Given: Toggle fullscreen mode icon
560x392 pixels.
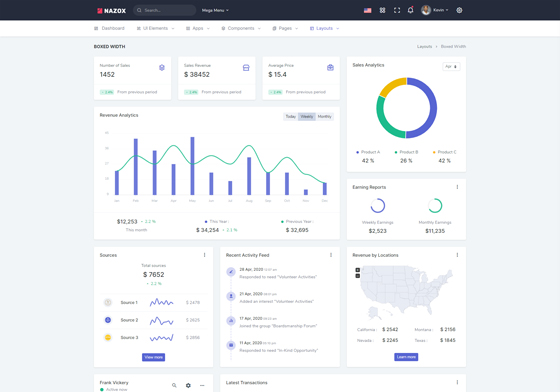Looking at the screenshot, I should pos(397,10).
